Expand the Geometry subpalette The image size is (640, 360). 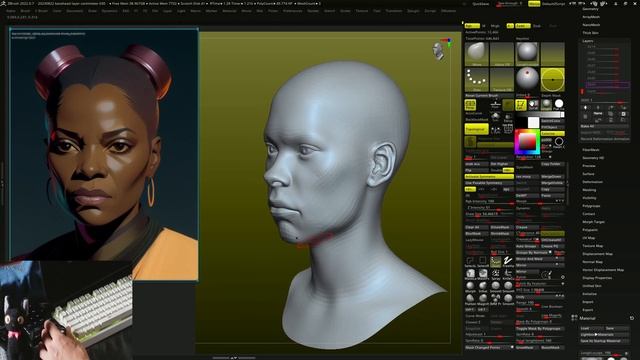point(590,9)
